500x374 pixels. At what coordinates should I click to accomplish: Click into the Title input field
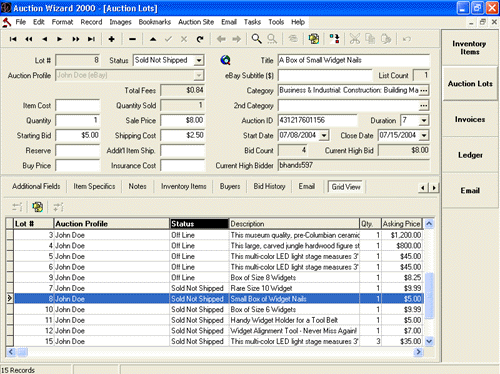[354, 60]
